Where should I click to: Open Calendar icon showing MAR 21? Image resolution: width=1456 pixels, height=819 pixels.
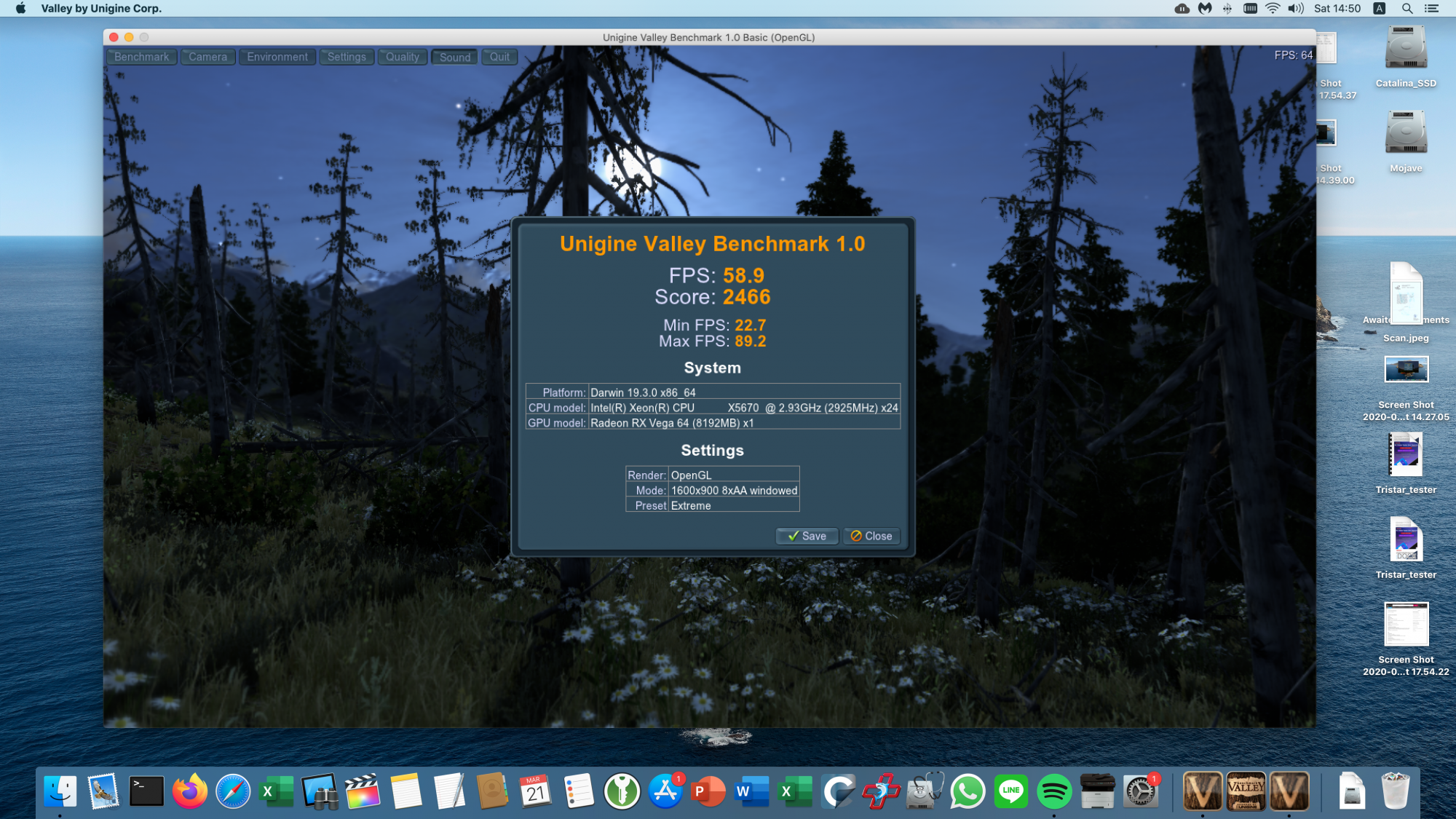[536, 791]
